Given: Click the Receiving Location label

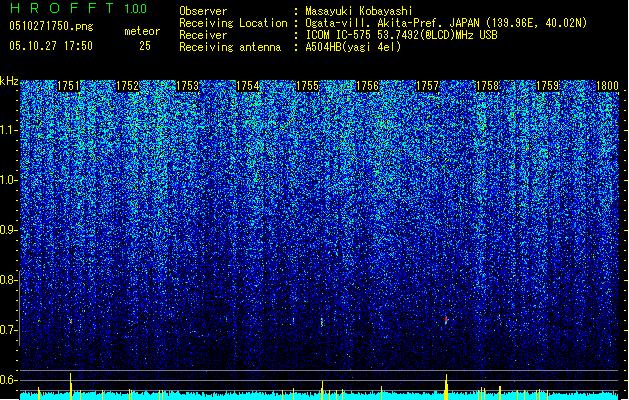Looking at the screenshot, I should pyautogui.click(x=233, y=23).
